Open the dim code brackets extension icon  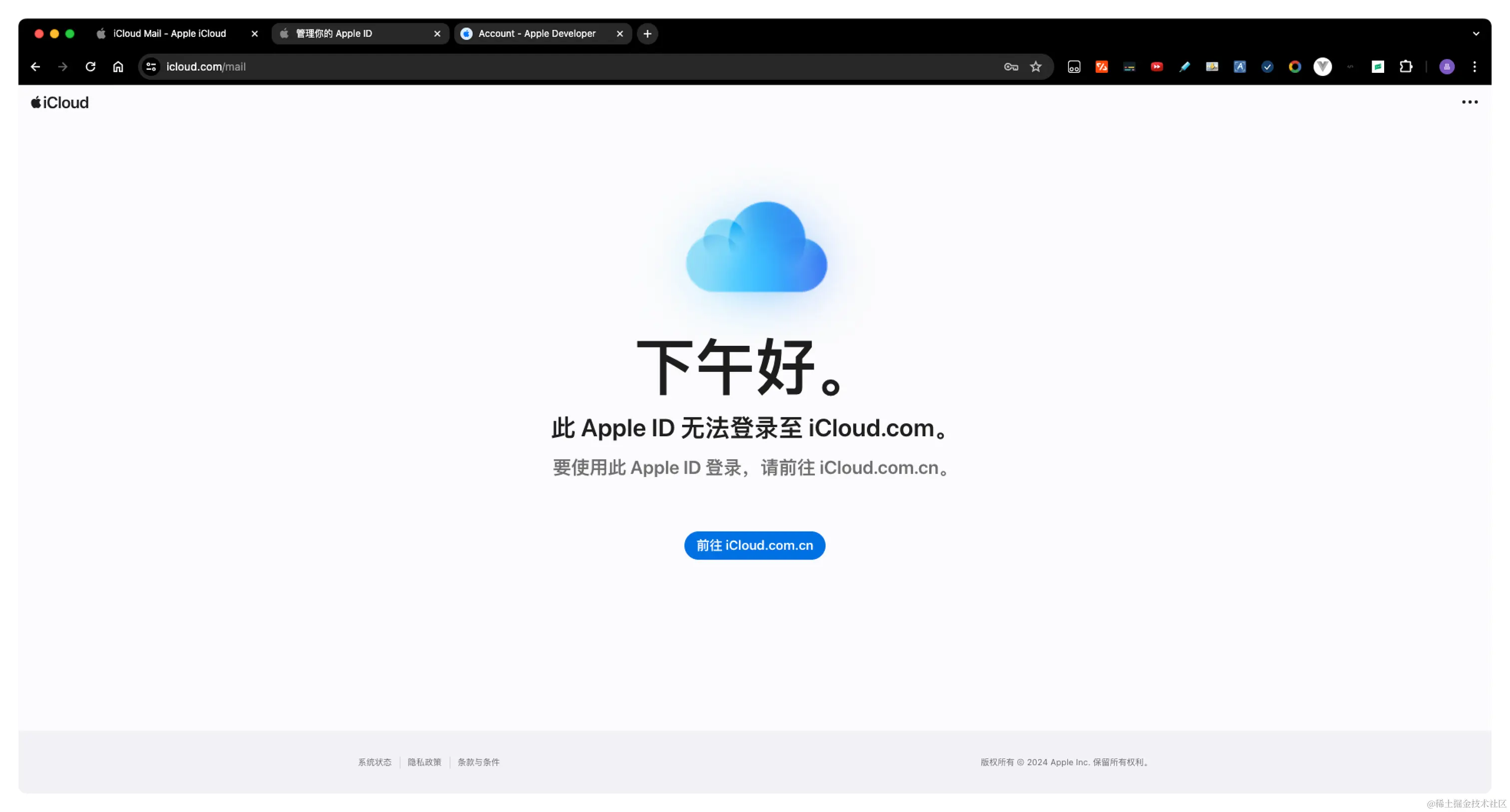coord(1350,67)
